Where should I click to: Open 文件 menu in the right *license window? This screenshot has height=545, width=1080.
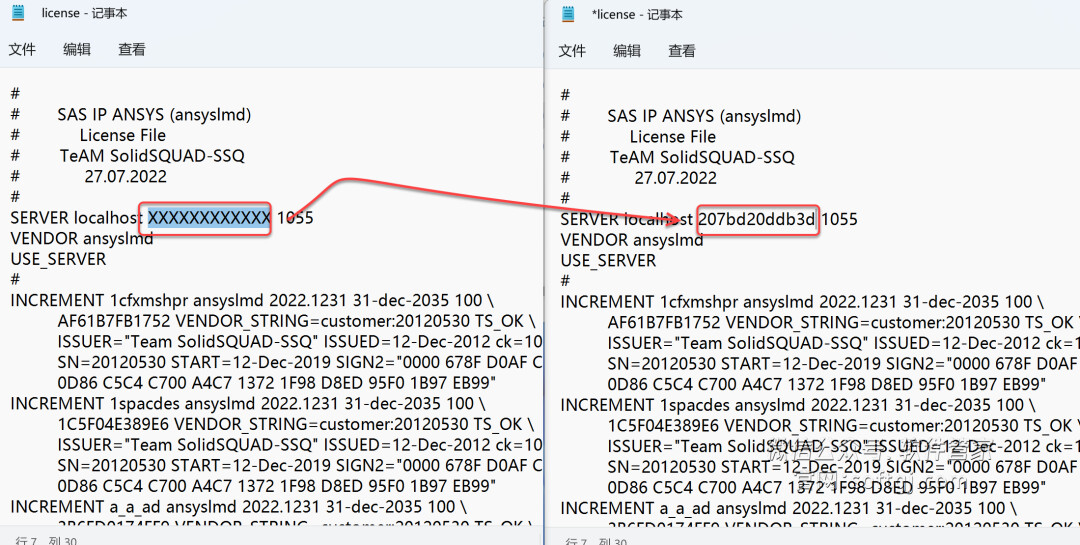(x=572, y=51)
